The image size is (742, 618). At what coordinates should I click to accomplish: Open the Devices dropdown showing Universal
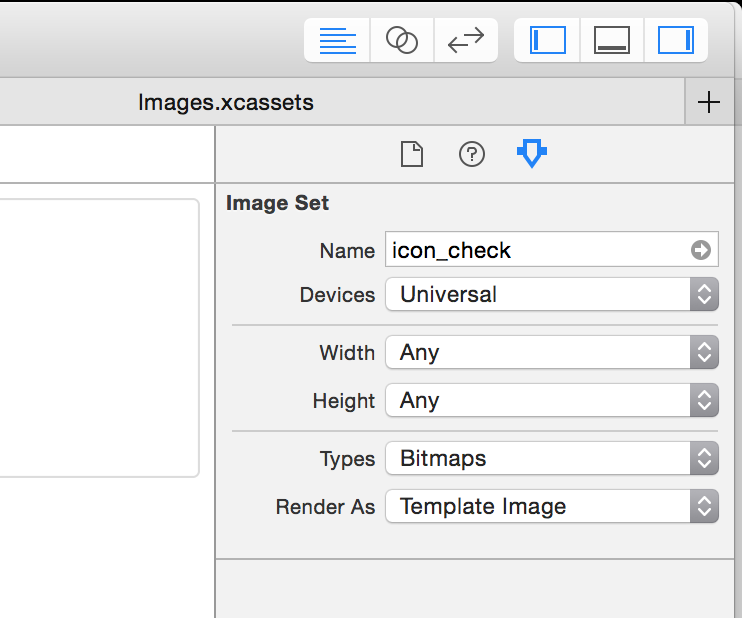[x=552, y=294]
